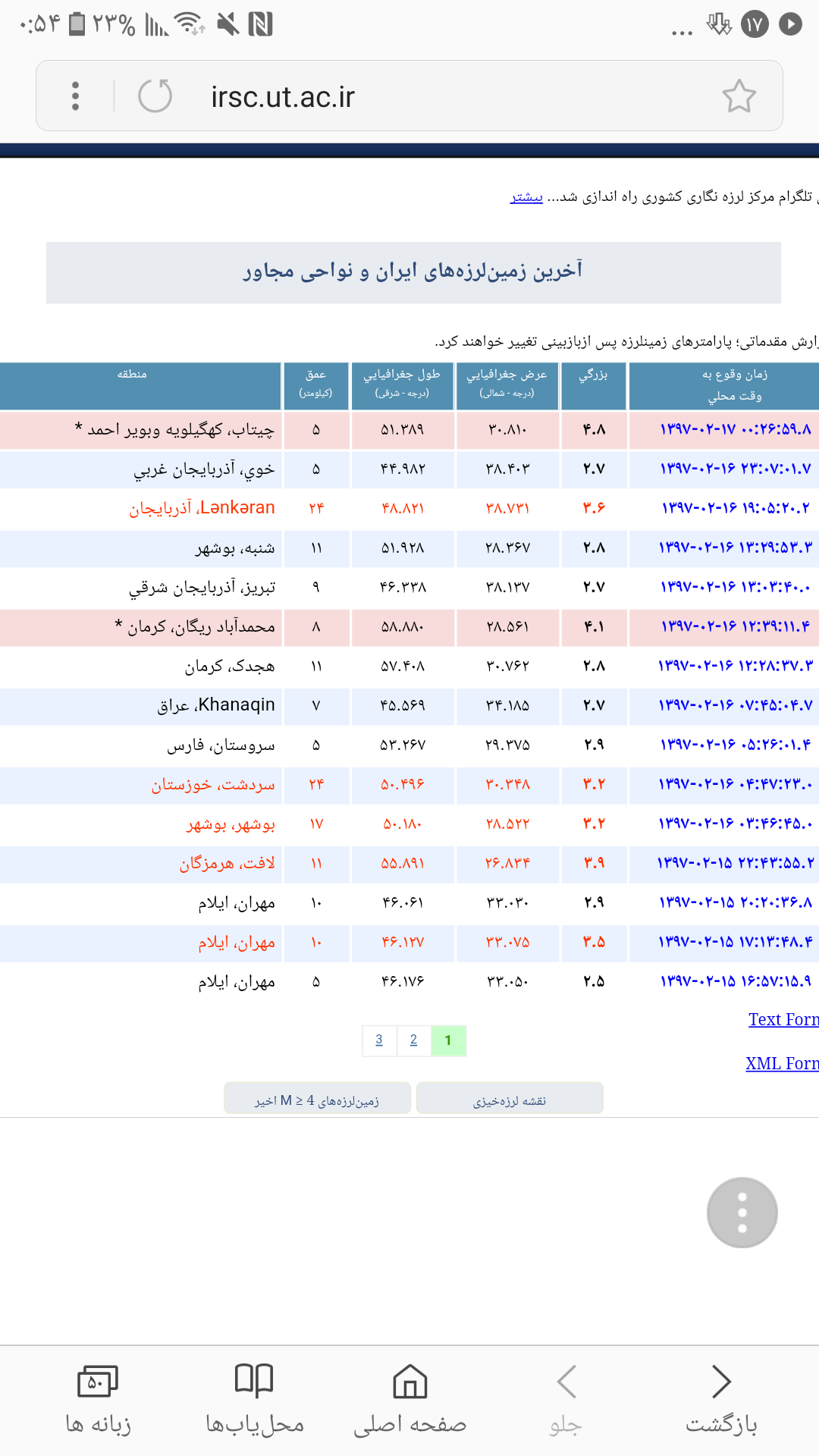Viewport: 819px width, 1456px height.
Task: Open earthquake event at 12:39:11.4
Action: tap(736, 626)
